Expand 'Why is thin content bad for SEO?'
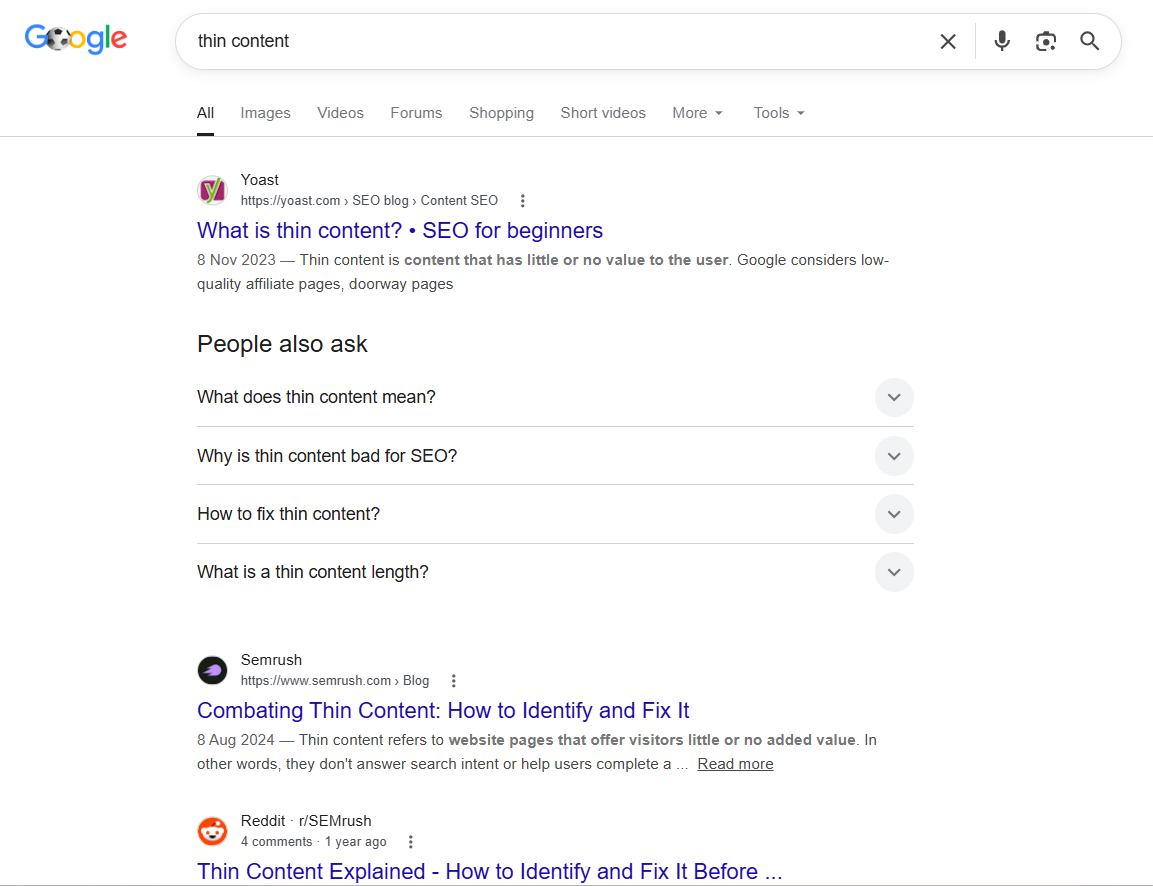Viewport: 1153px width, 886px height. [555, 456]
